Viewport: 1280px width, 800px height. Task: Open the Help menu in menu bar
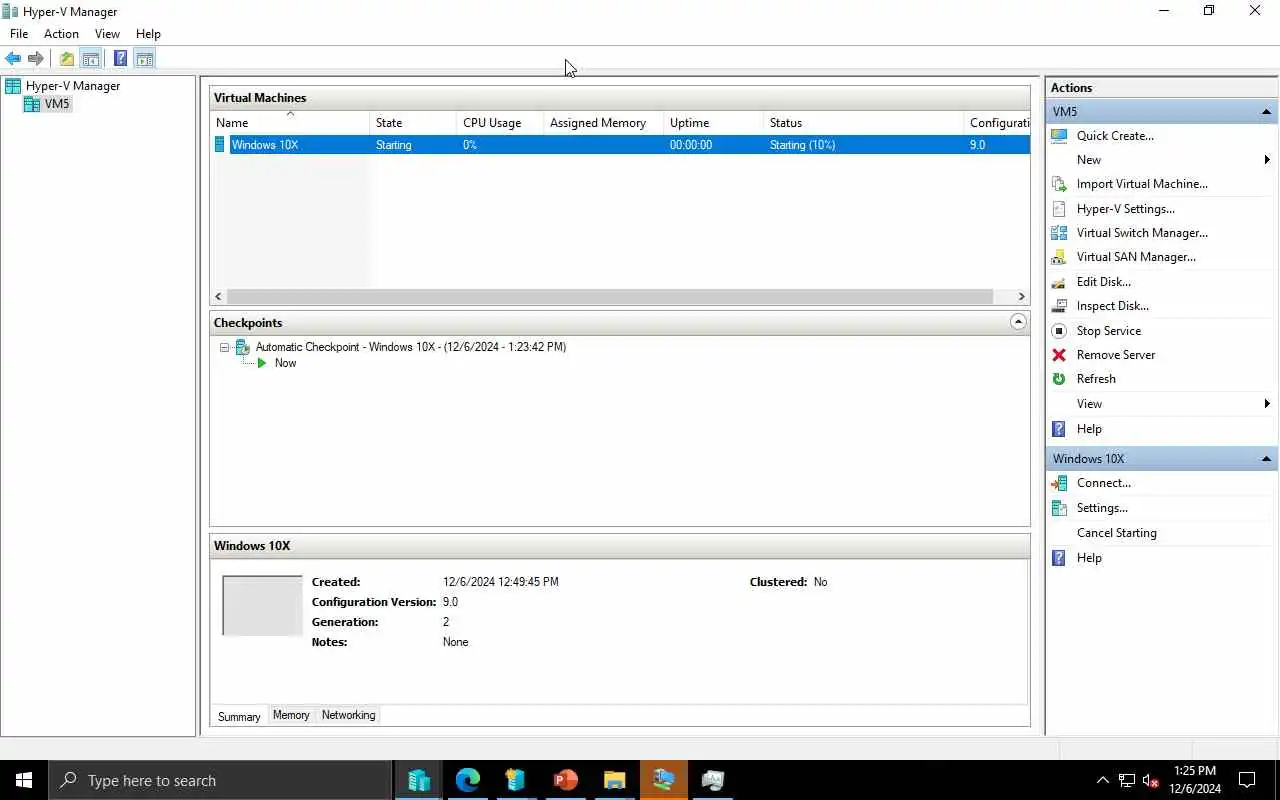pyautogui.click(x=148, y=34)
